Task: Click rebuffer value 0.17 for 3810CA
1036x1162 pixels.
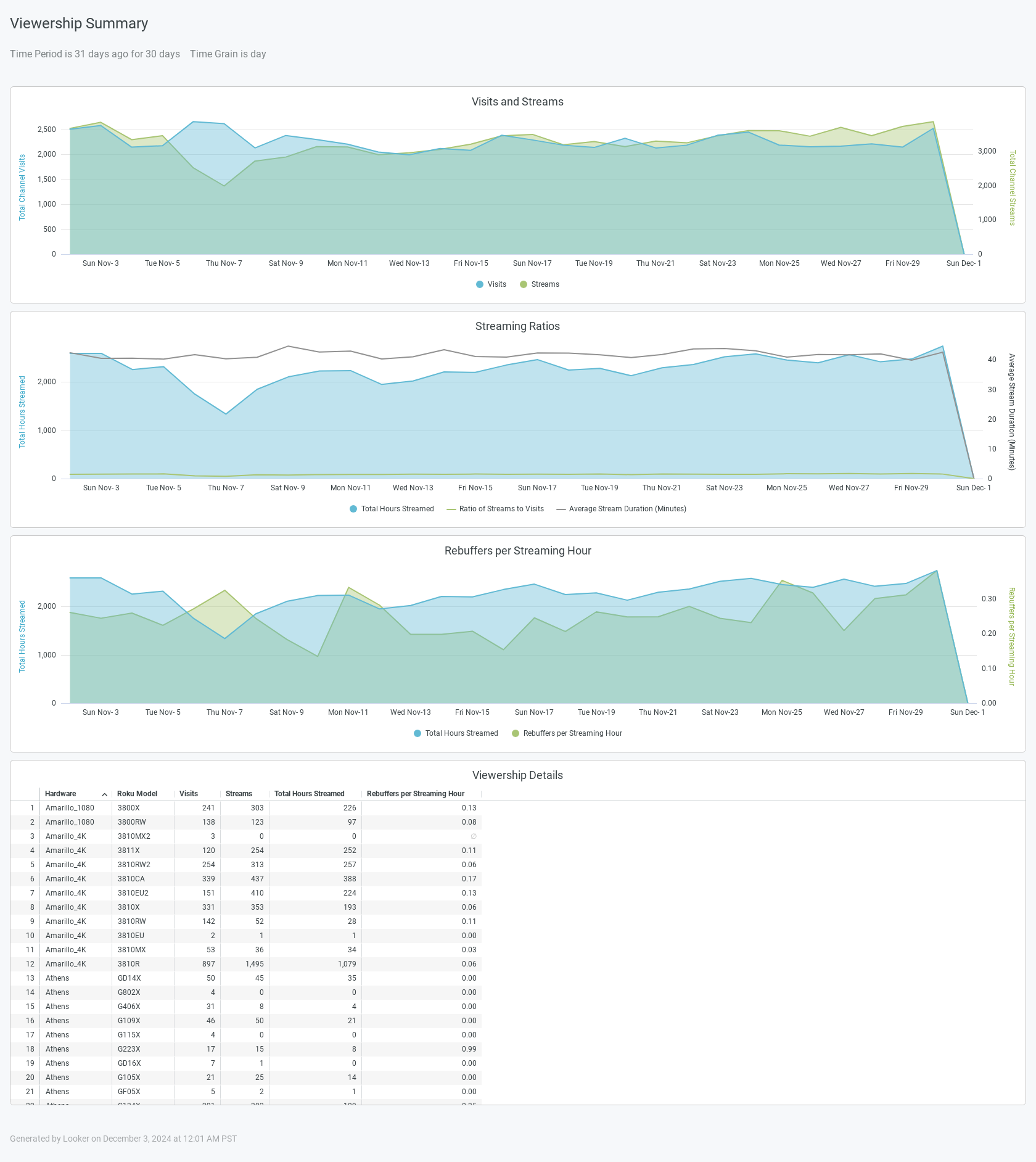Action: [x=469, y=879]
